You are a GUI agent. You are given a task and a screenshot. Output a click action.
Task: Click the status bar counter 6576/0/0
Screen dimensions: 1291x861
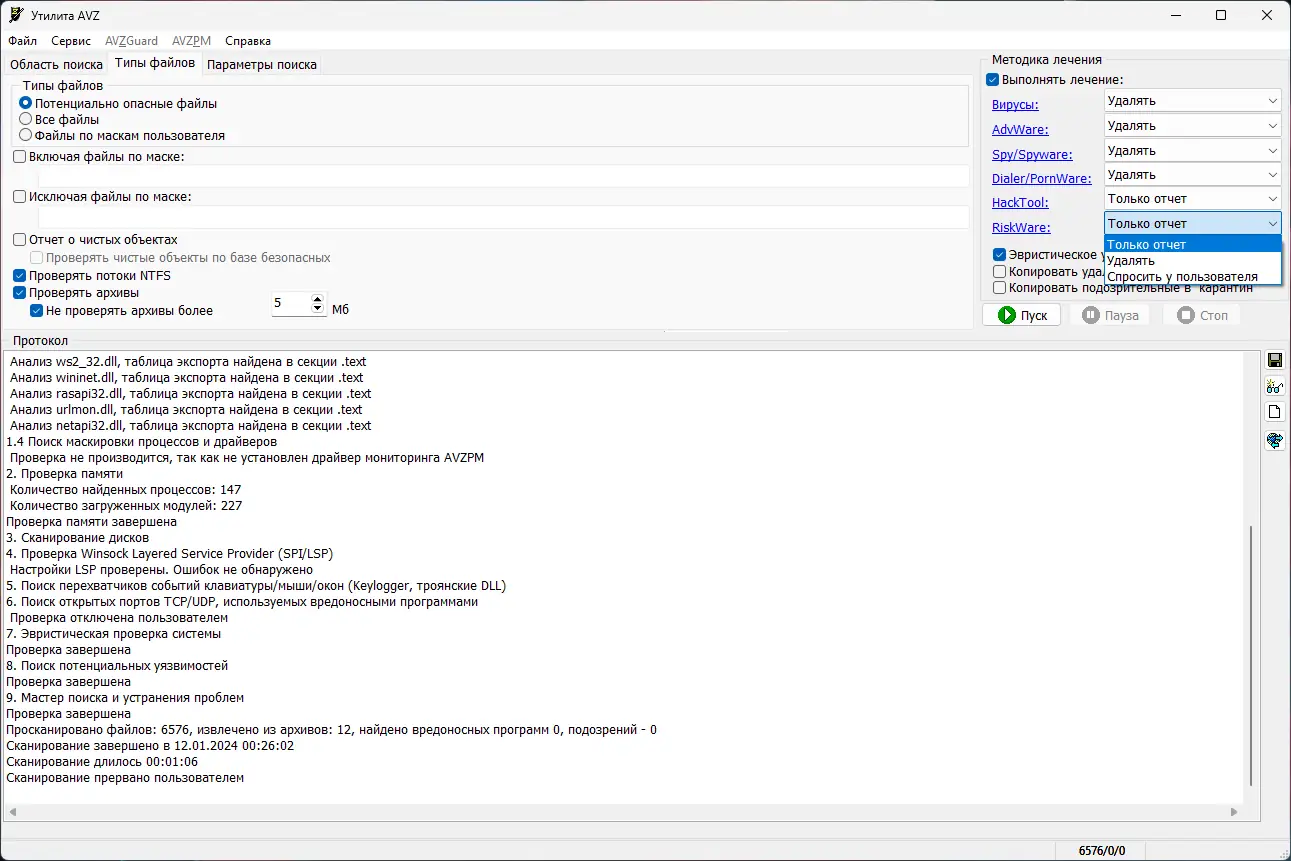[x=1102, y=851]
